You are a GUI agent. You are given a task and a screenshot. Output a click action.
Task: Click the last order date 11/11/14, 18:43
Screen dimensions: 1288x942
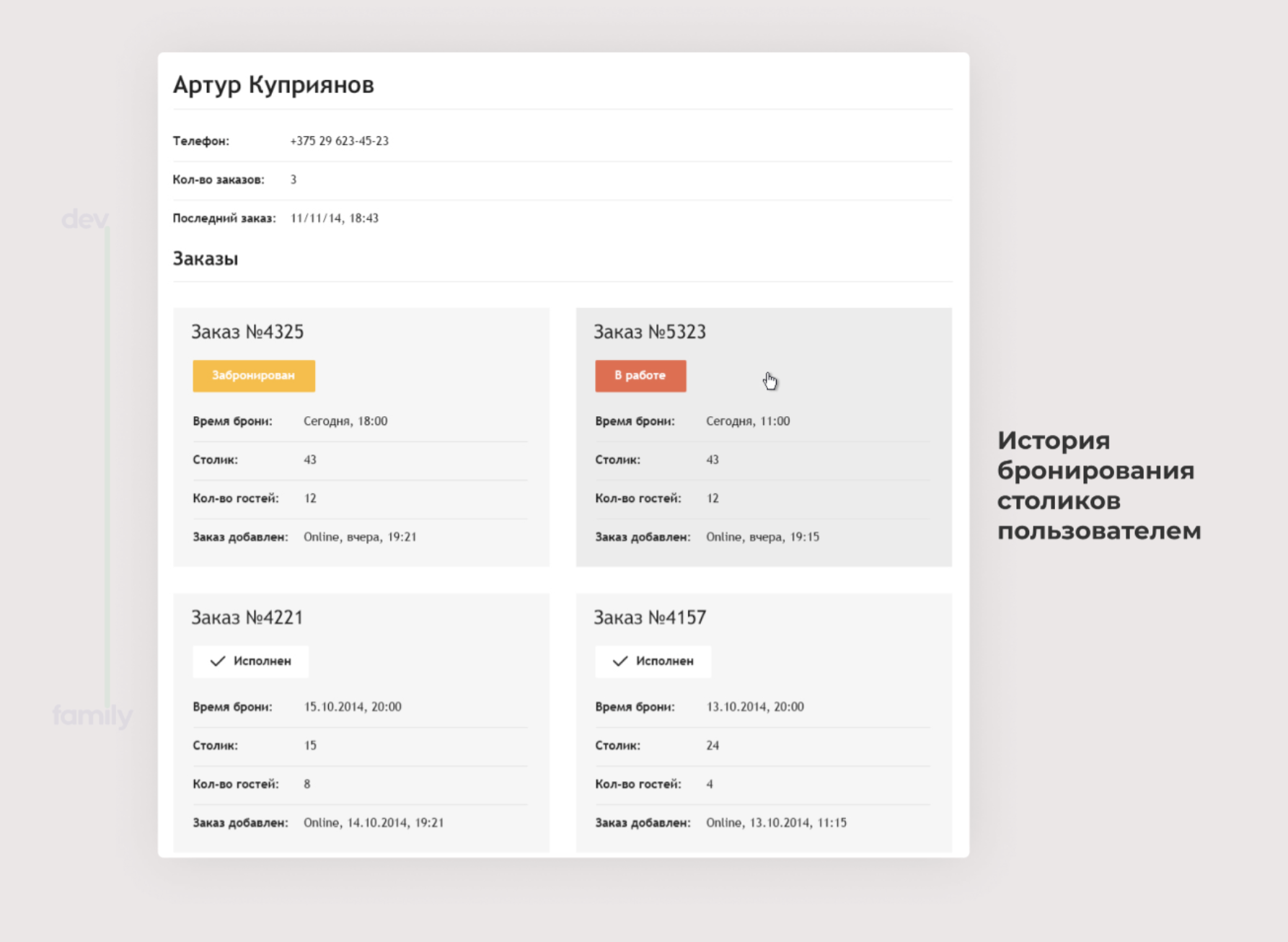[334, 218]
